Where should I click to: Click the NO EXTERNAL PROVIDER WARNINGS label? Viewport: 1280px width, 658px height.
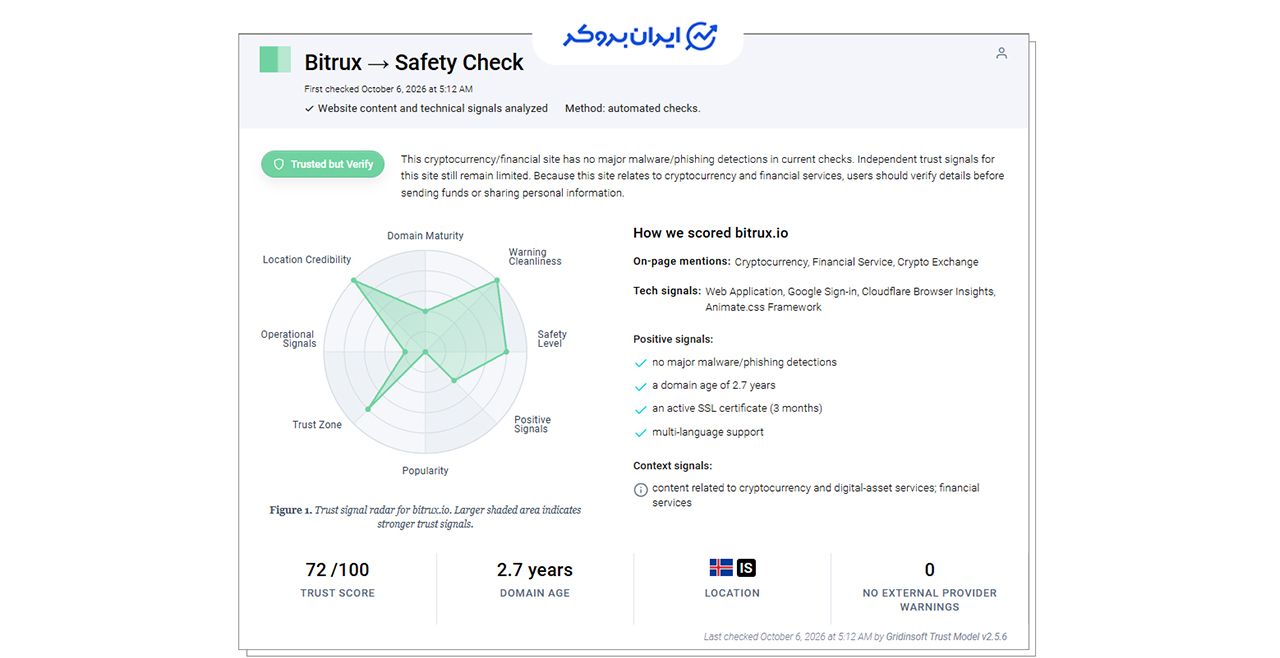coord(930,600)
